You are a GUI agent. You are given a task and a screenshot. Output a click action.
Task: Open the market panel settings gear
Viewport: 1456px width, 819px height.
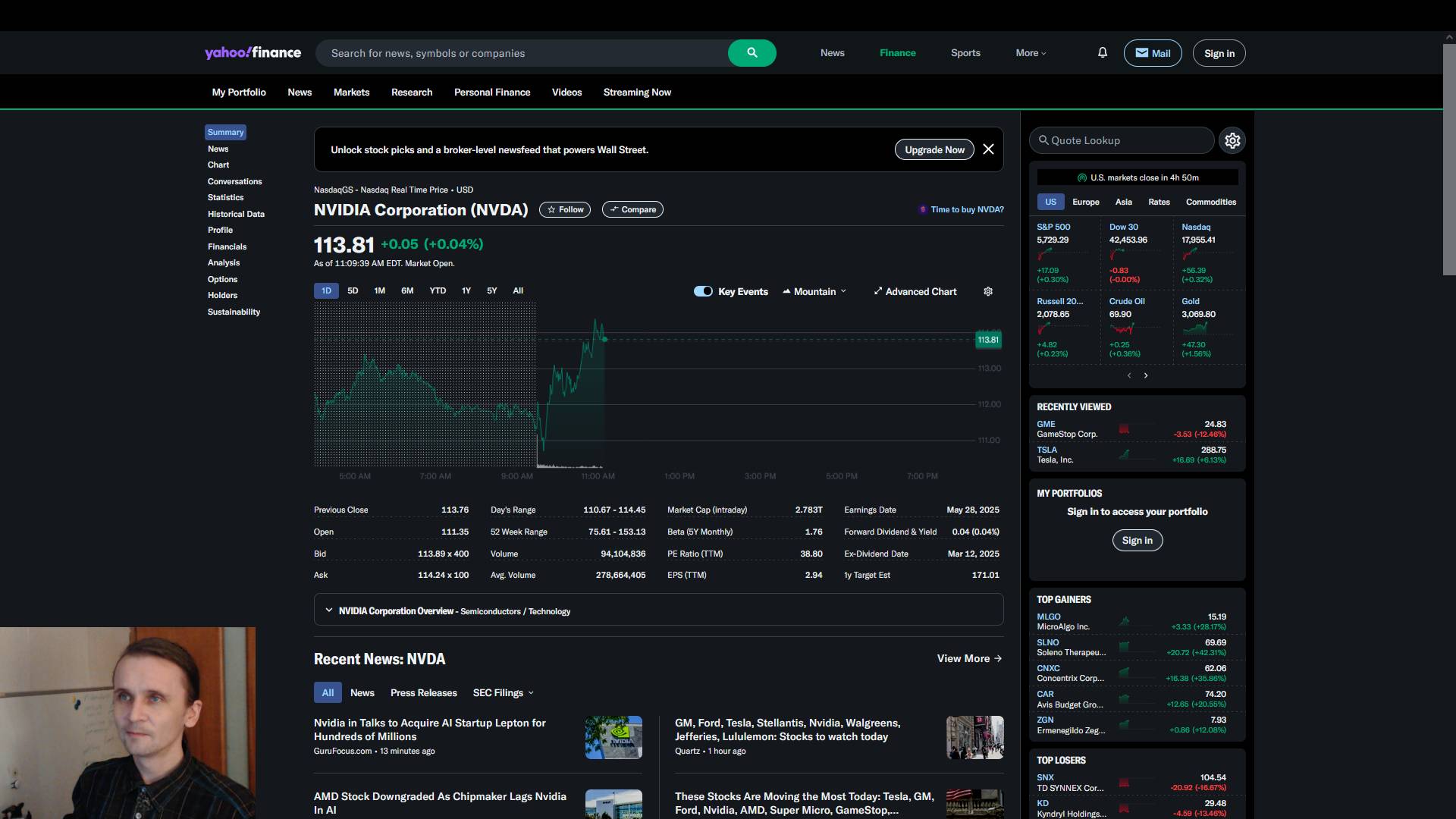pyautogui.click(x=1232, y=141)
